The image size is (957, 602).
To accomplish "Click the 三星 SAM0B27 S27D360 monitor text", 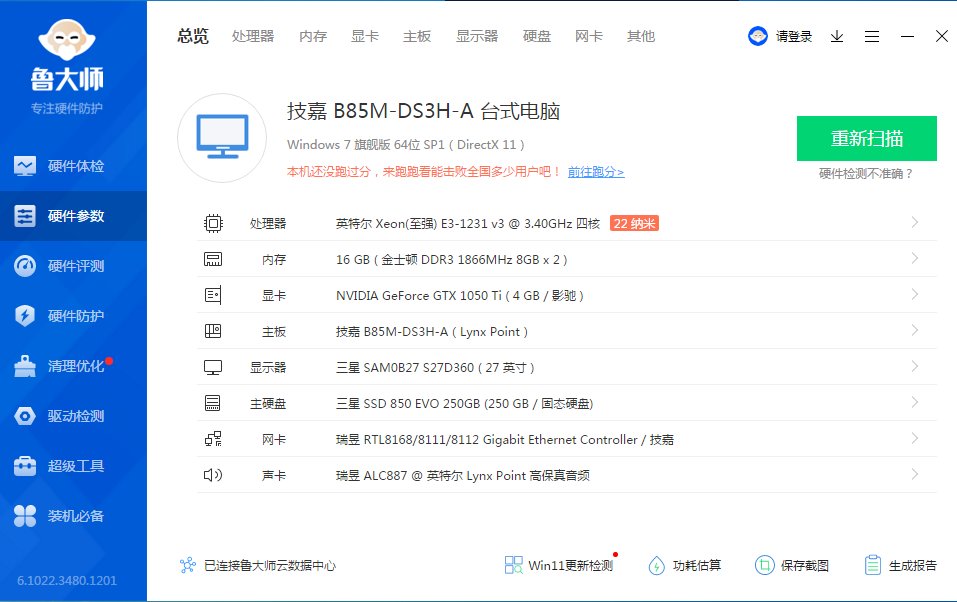I will tap(435, 368).
